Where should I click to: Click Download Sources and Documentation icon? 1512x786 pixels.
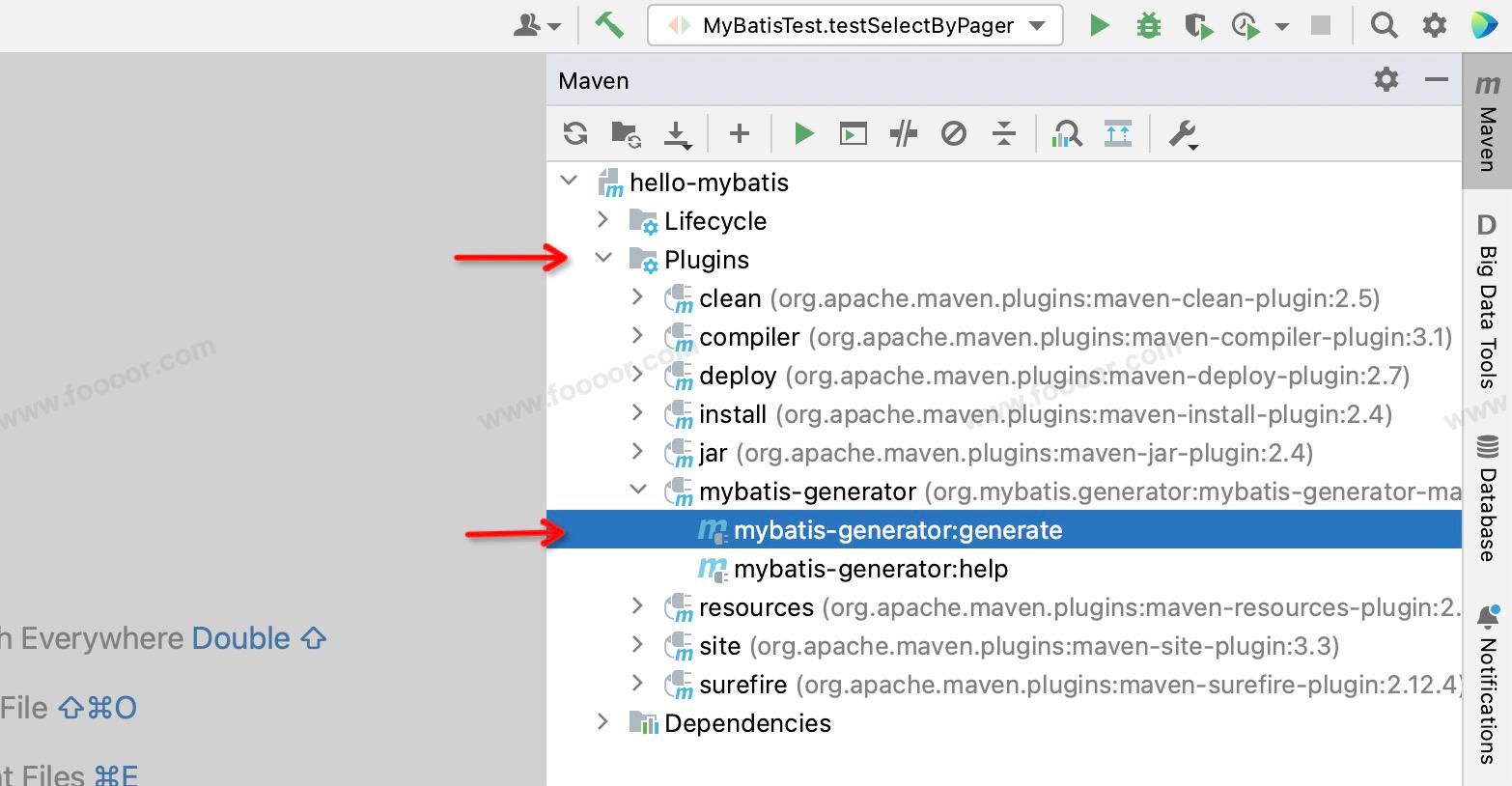pos(678,133)
